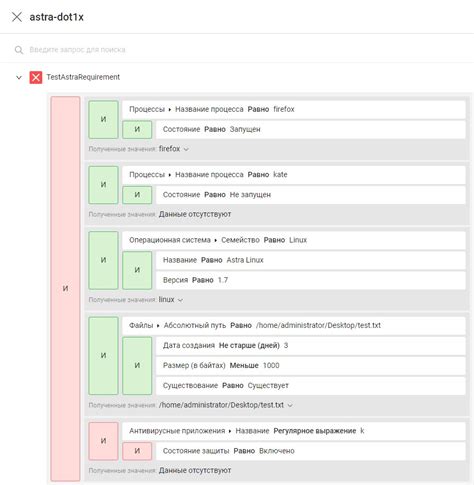Click the search magnifier icon

point(19,50)
